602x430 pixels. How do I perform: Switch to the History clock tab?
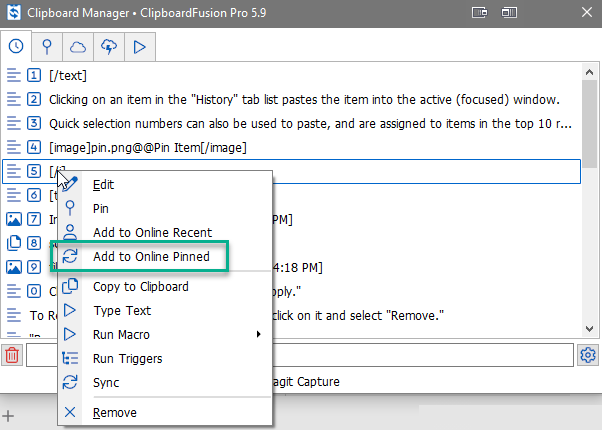coord(17,46)
